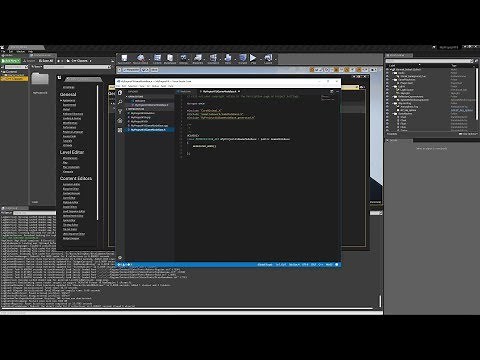This screenshot has width=480, height=360.
Task: Select Keyboard Shortcuts in Editor Preferences
Action: click(73, 114)
